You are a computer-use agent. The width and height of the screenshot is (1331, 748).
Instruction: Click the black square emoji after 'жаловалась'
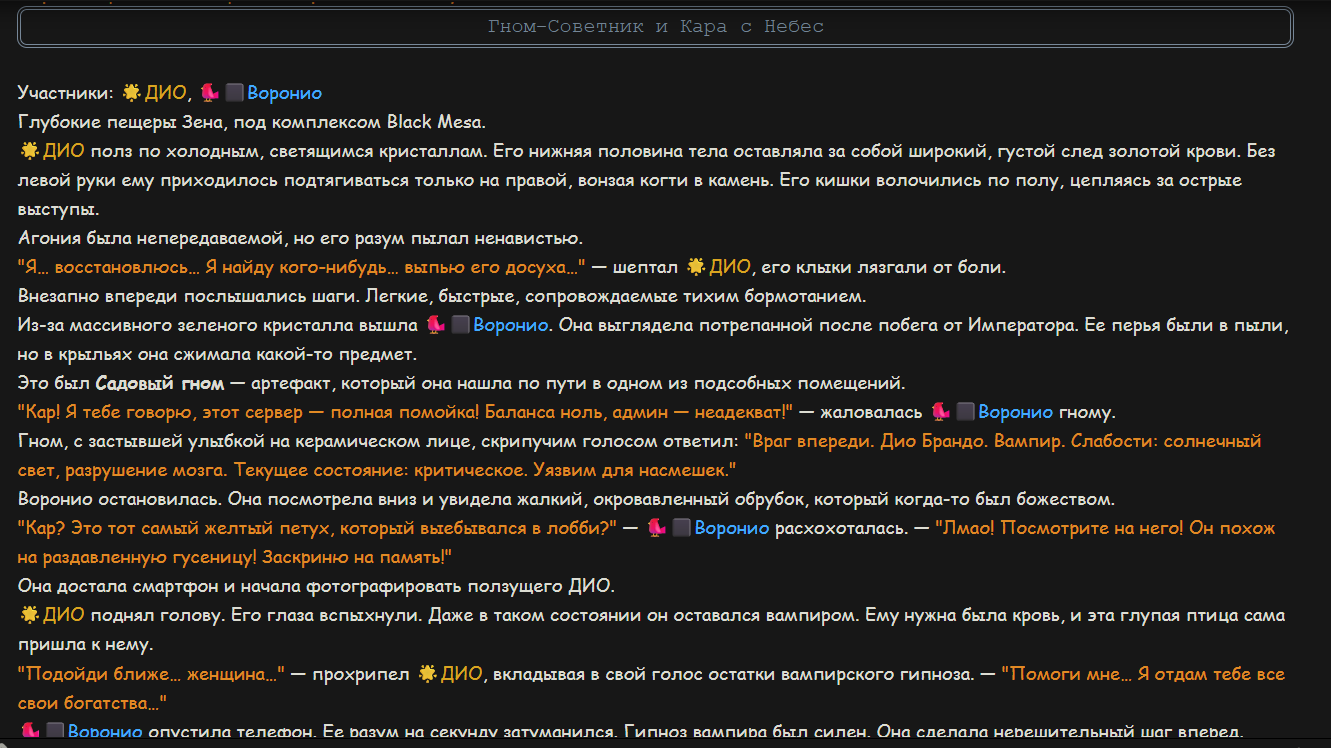[x=965, y=412]
